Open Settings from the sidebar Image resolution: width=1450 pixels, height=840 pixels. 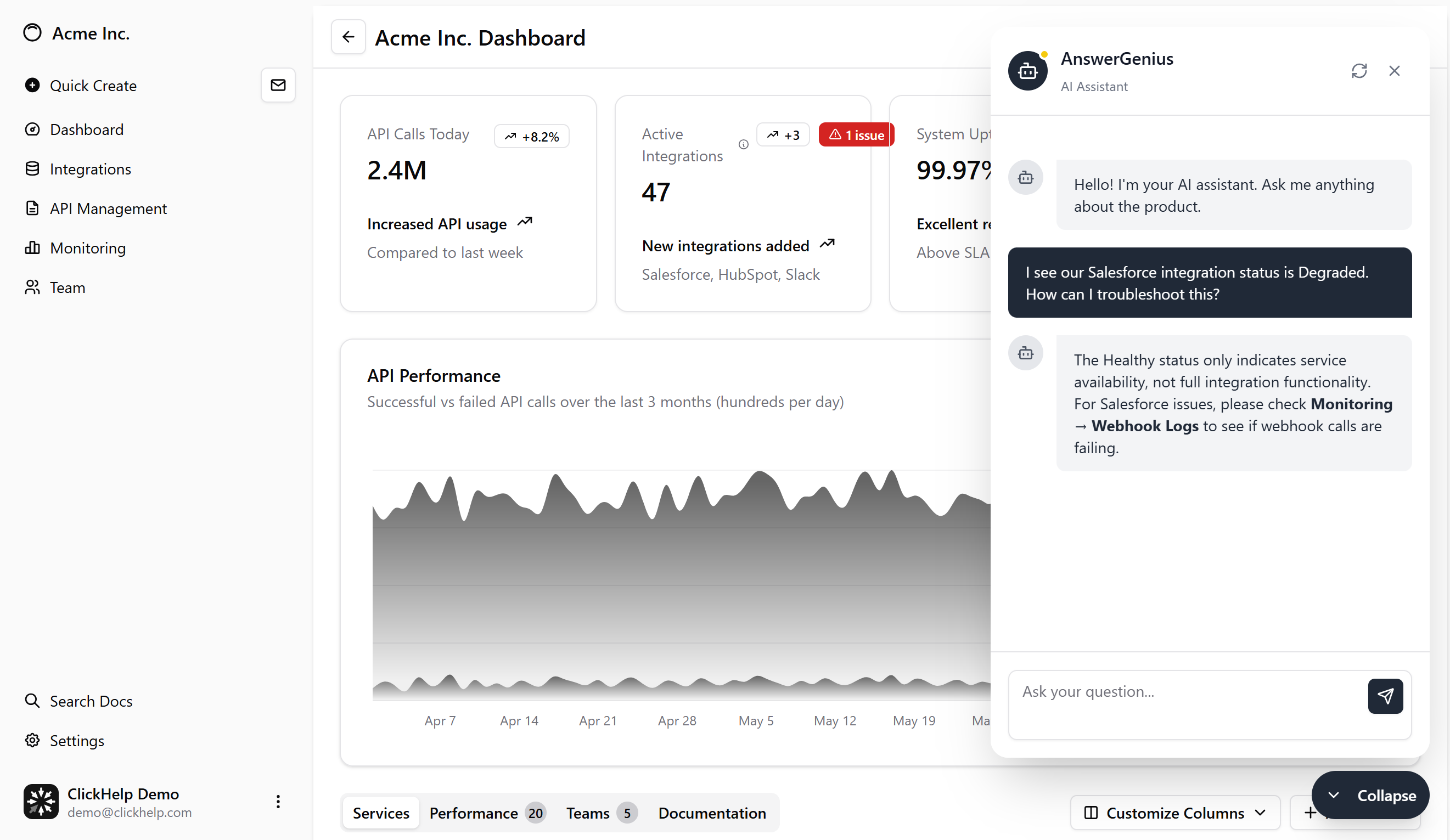(x=77, y=741)
